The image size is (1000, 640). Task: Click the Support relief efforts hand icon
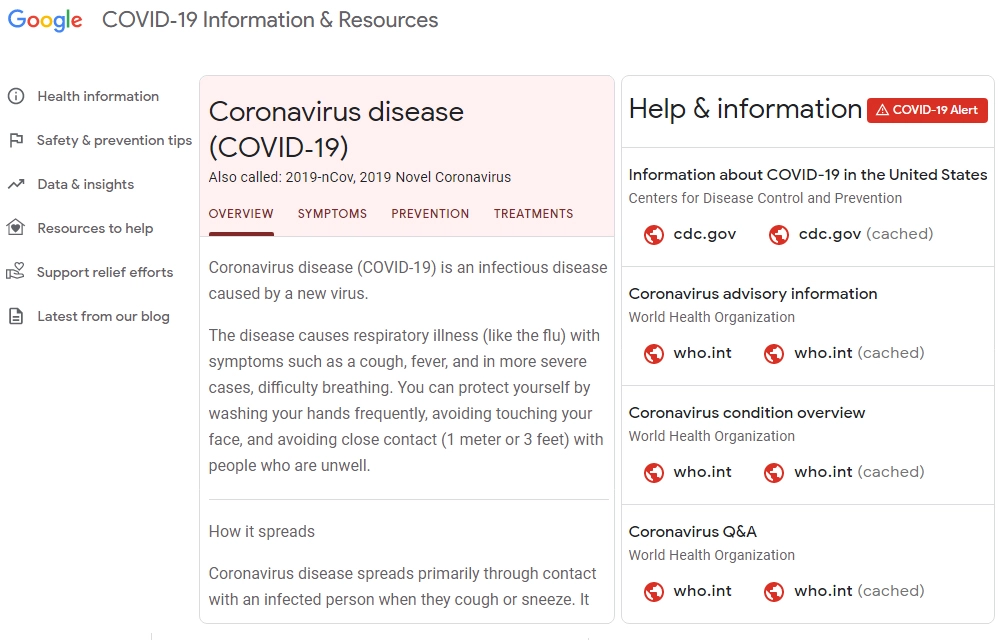click(16, 272)
